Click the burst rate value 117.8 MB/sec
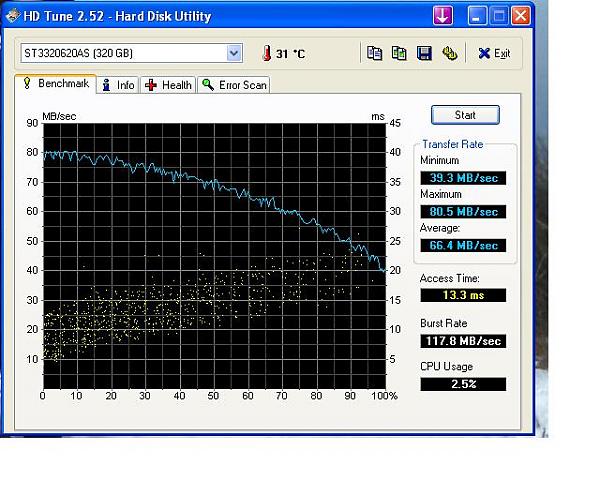 (x=463, y=341)
